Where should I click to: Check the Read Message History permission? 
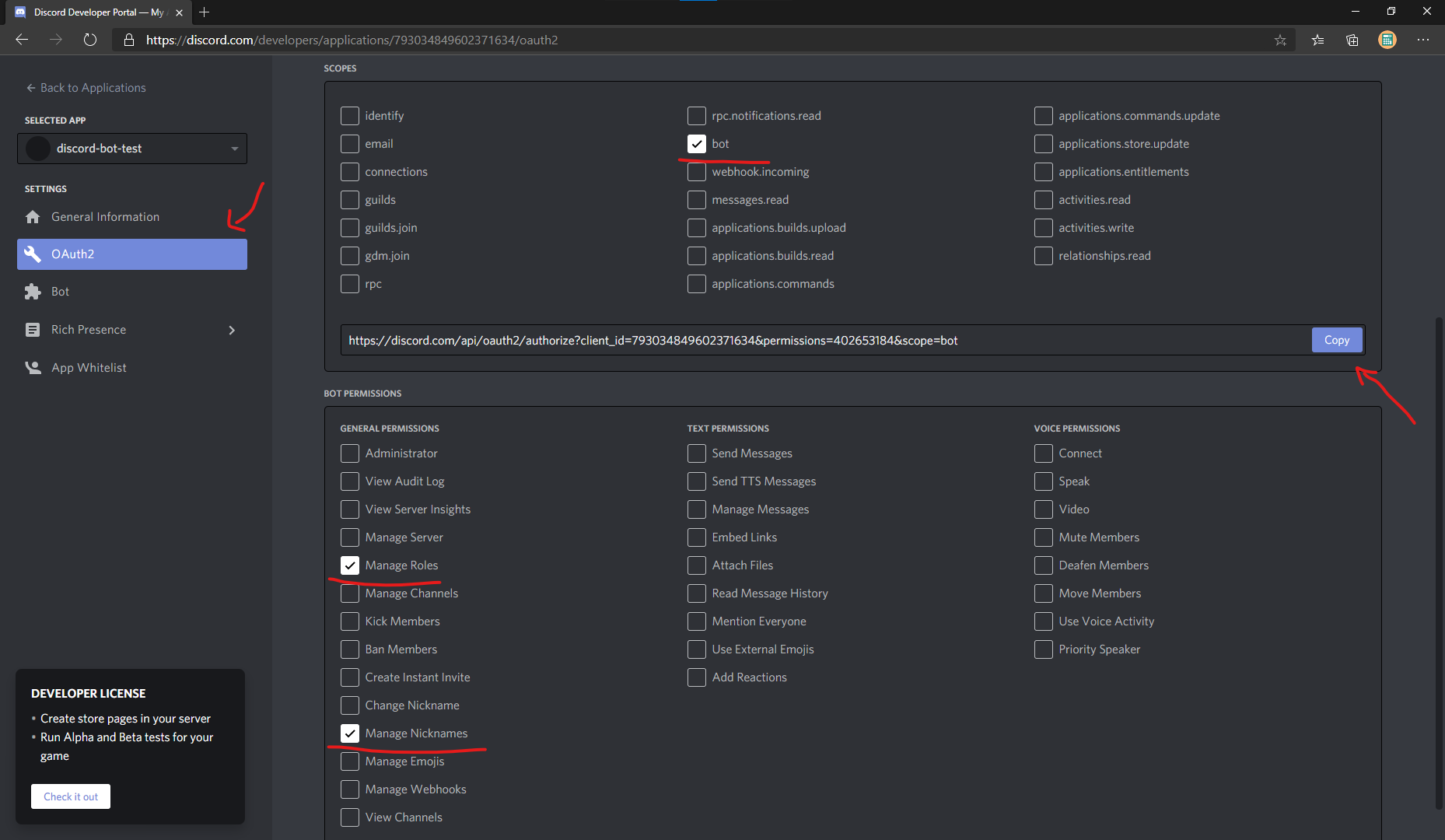tap(697, 593)
